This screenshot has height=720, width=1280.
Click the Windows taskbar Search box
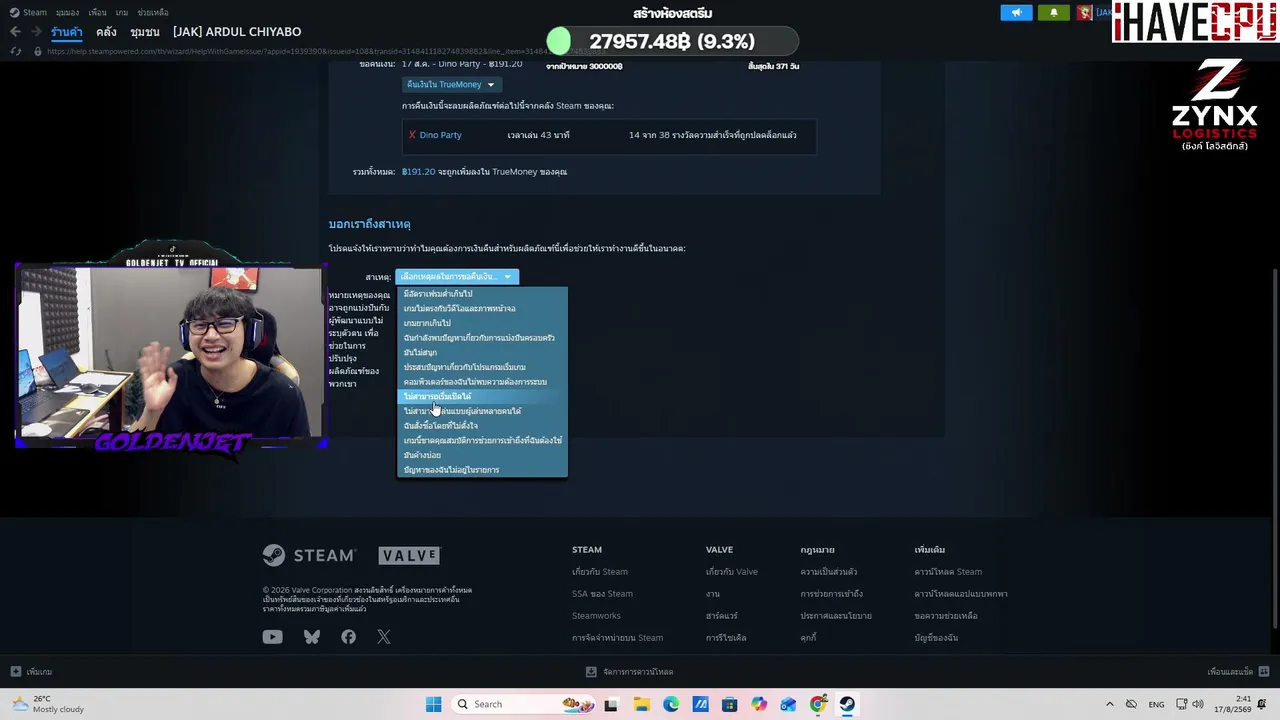tap(523, 704)
